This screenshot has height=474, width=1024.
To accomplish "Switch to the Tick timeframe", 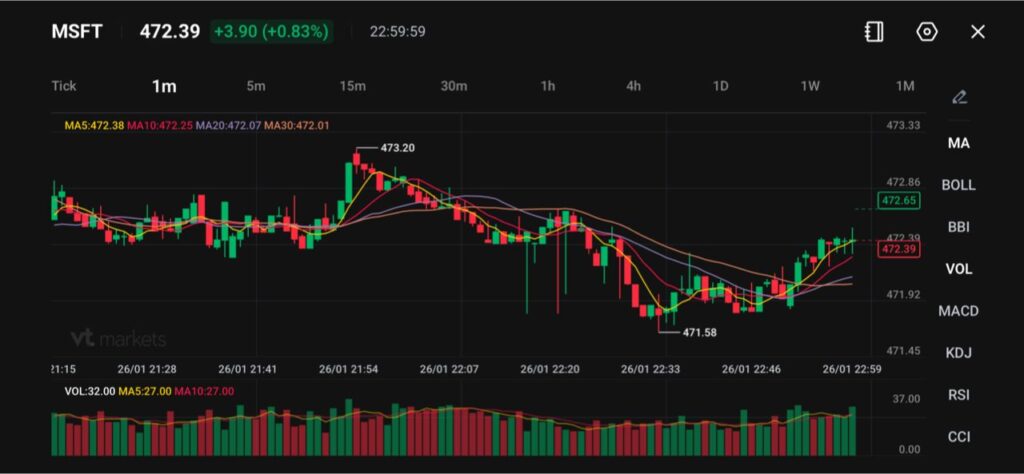I will click(64, 86).
